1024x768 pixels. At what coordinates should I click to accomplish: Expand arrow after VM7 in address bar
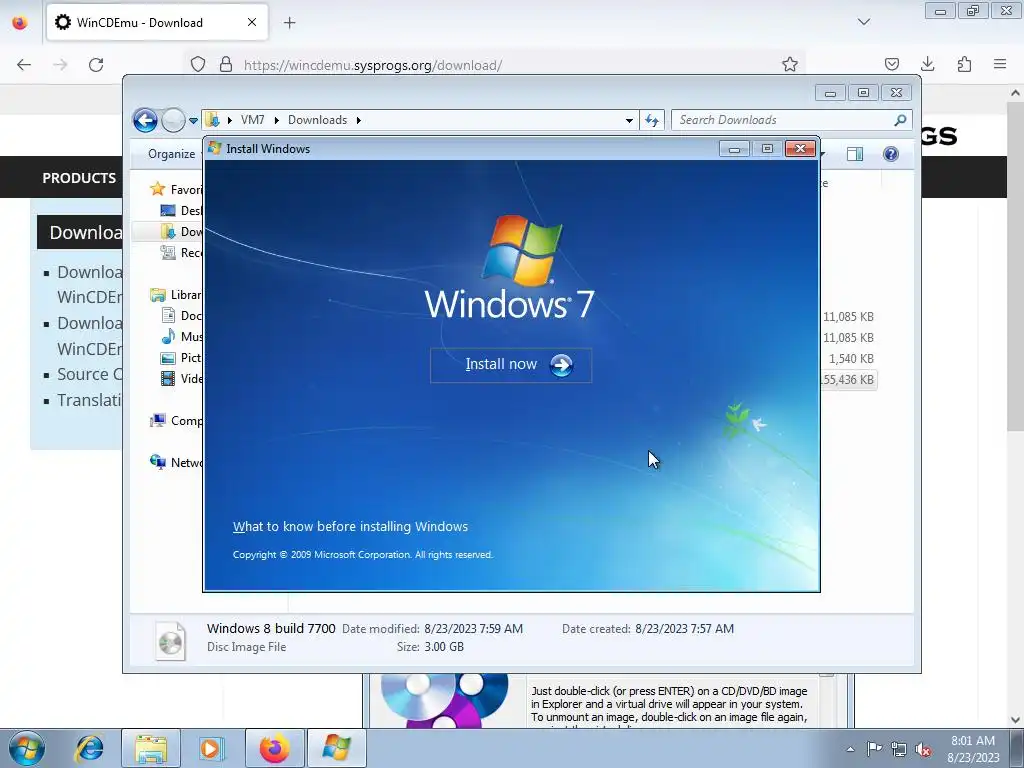pyautogui.click(x=276, y=120)
